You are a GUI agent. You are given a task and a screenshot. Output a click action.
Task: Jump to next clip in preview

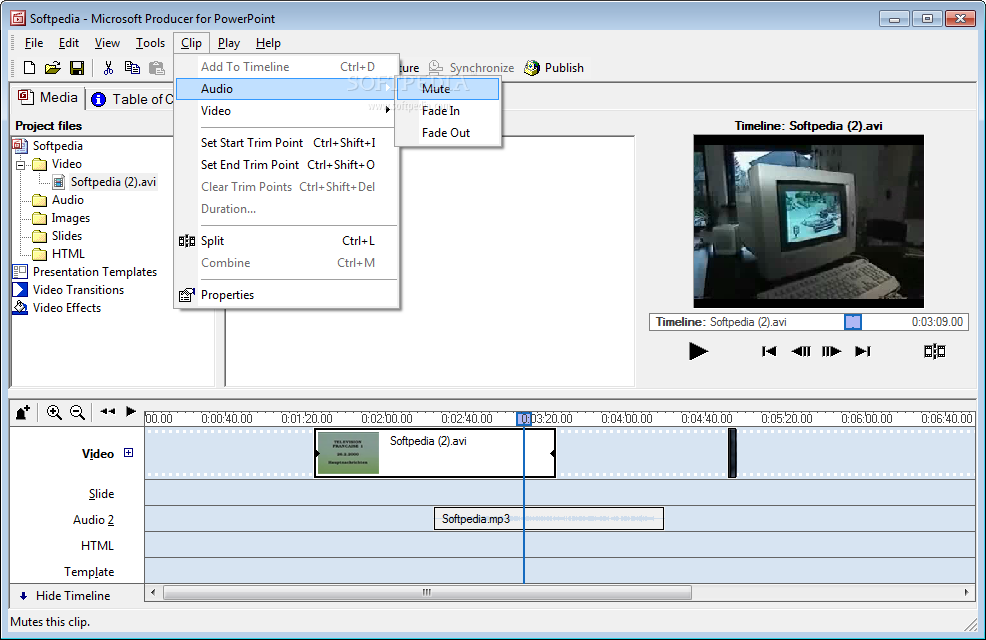[x=863, y=351]
